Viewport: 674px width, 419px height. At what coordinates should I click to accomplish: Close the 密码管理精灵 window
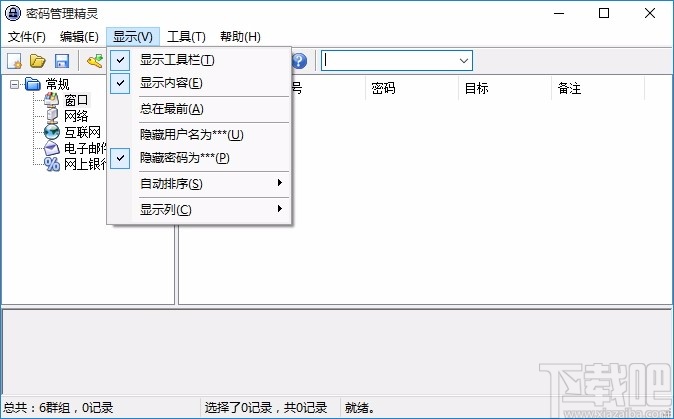(650, 13)
